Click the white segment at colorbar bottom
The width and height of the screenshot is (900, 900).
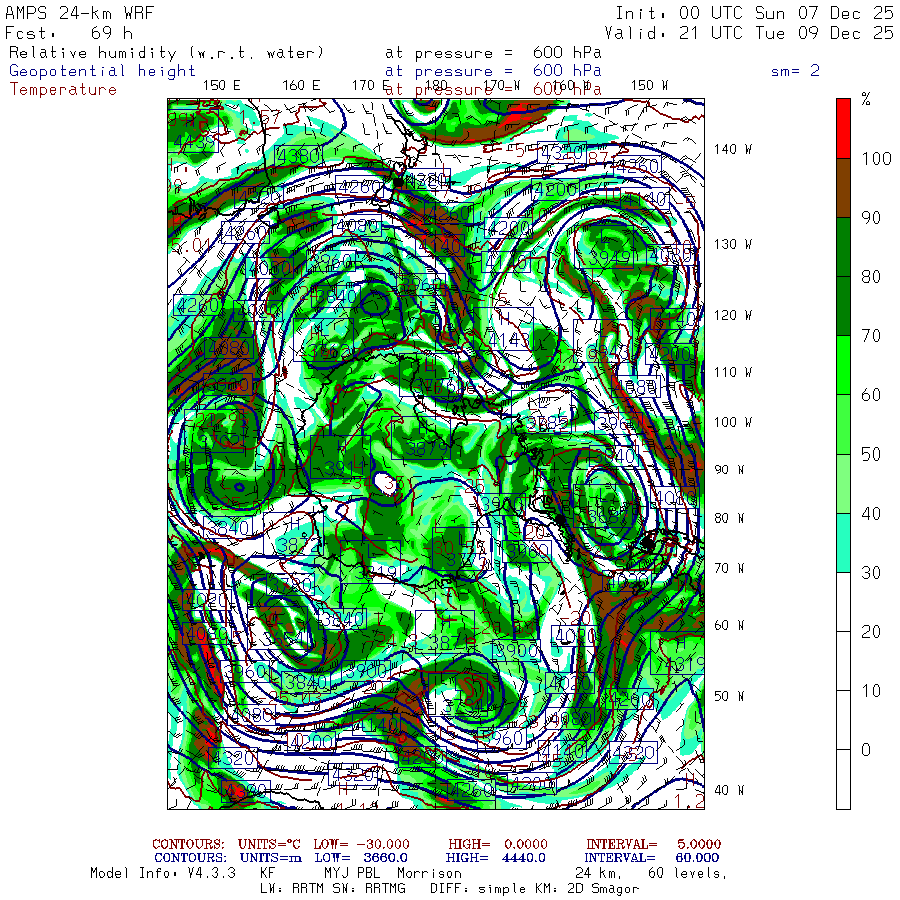(843, 780)
